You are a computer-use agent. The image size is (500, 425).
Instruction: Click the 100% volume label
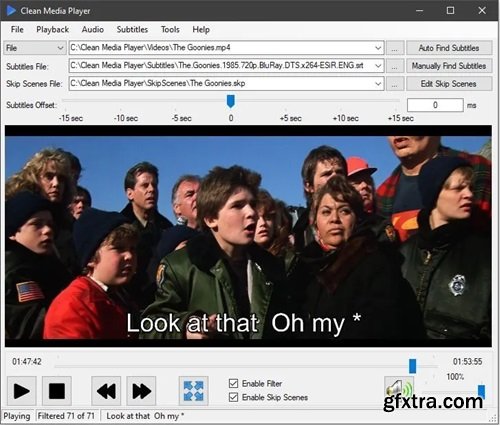pyautogui.click(x=455, y=377)
